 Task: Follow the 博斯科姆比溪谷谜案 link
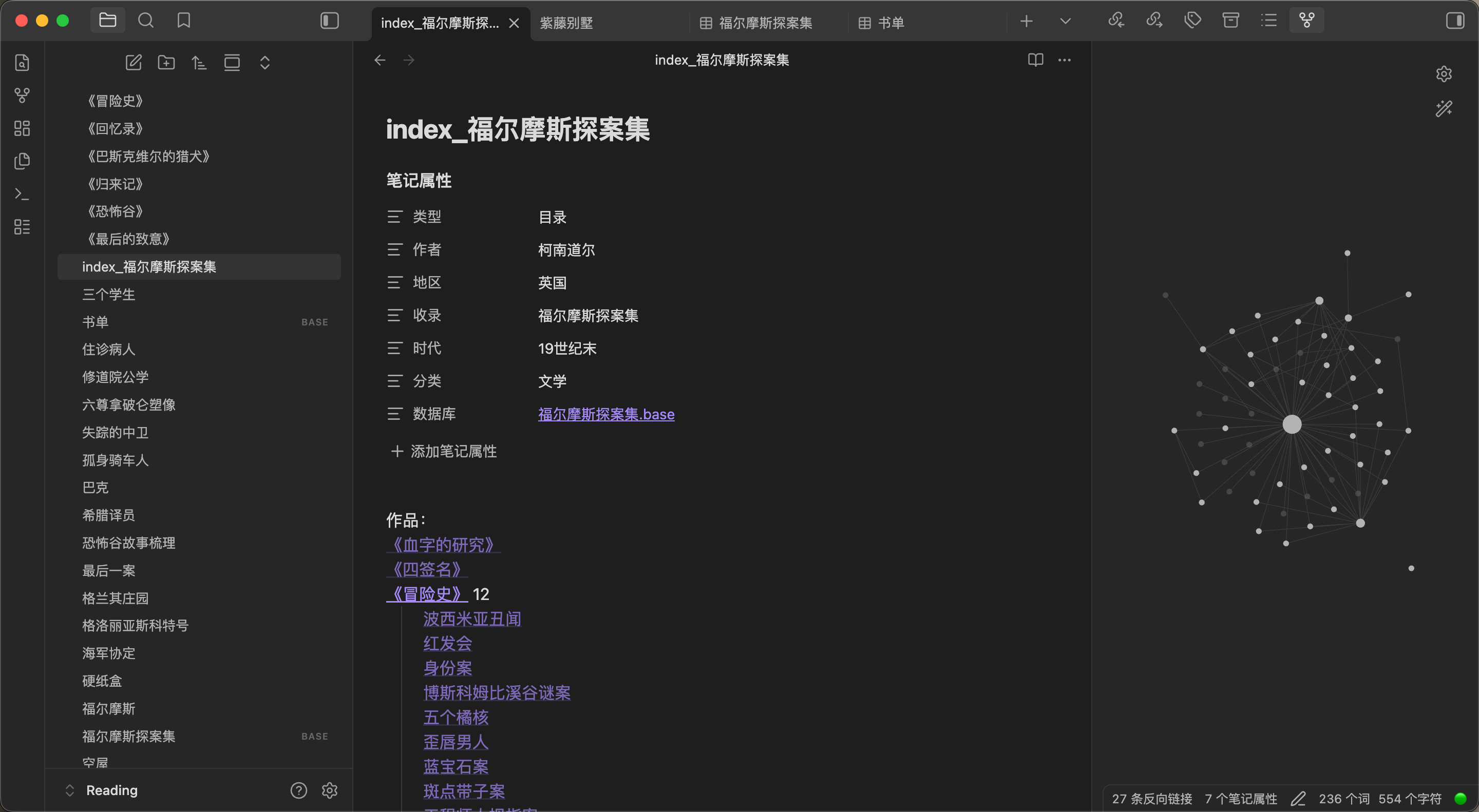pos(497,692)
